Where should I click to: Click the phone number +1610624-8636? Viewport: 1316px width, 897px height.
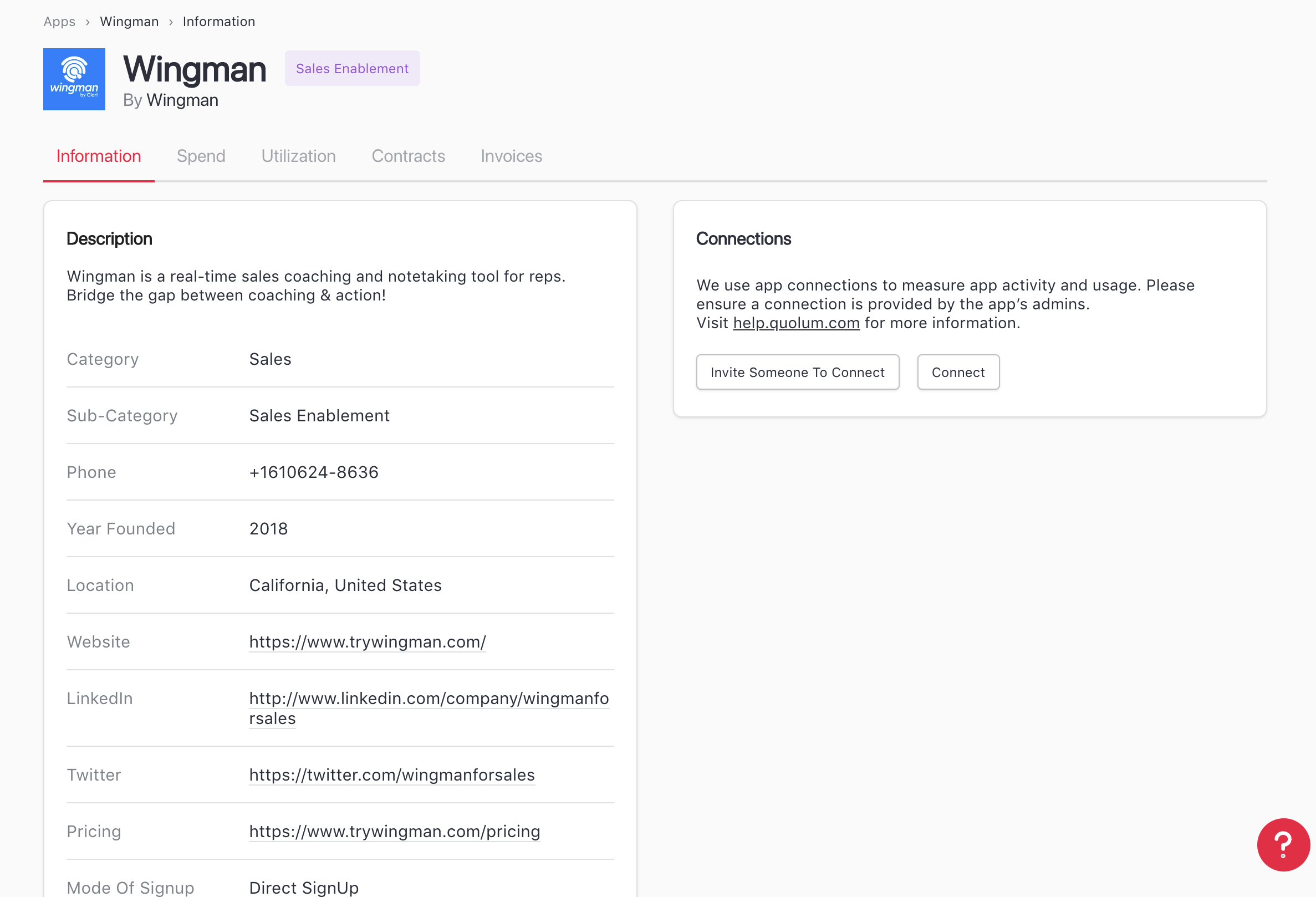click(x=314, y=472)
